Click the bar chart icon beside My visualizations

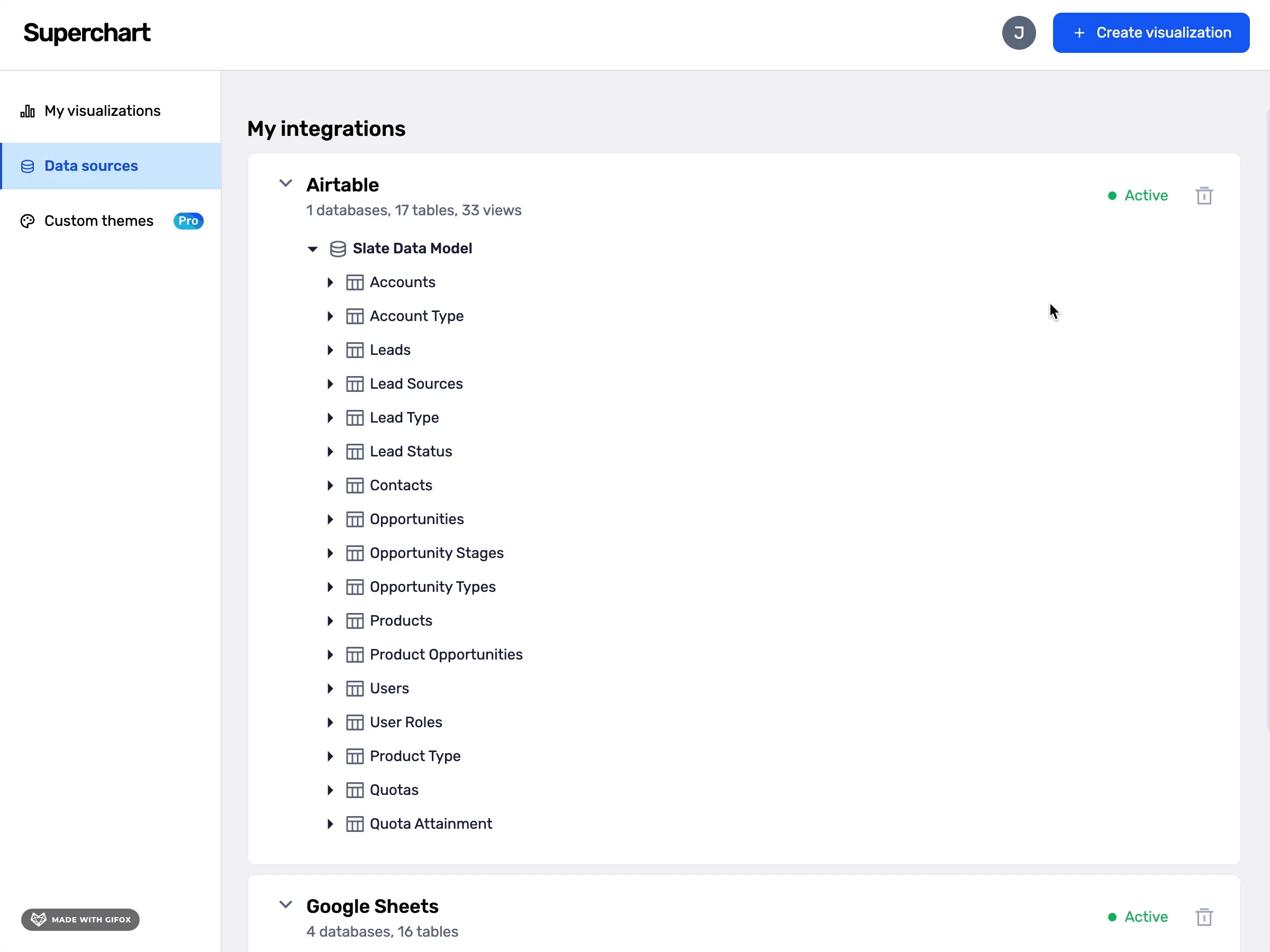pos(28,111)
